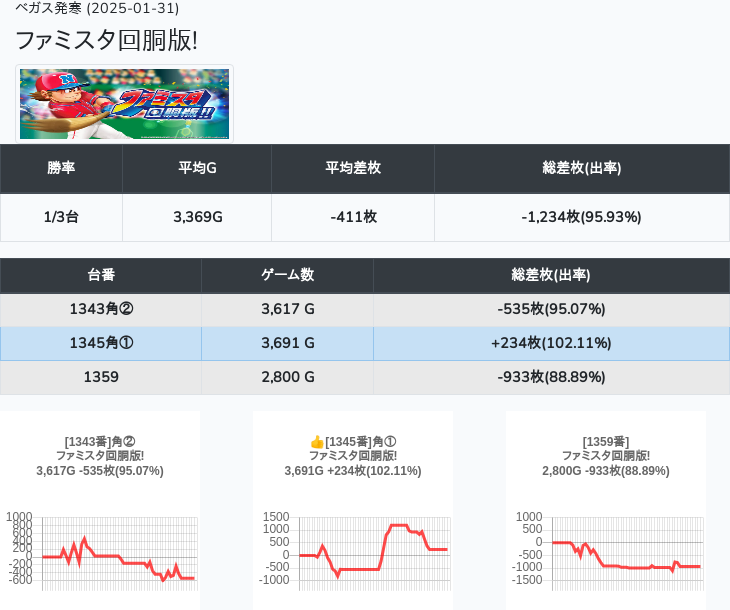This screenshot has height=610, width=730.
Task: Click the 1/3台 win rate cell
Action: 61,217
